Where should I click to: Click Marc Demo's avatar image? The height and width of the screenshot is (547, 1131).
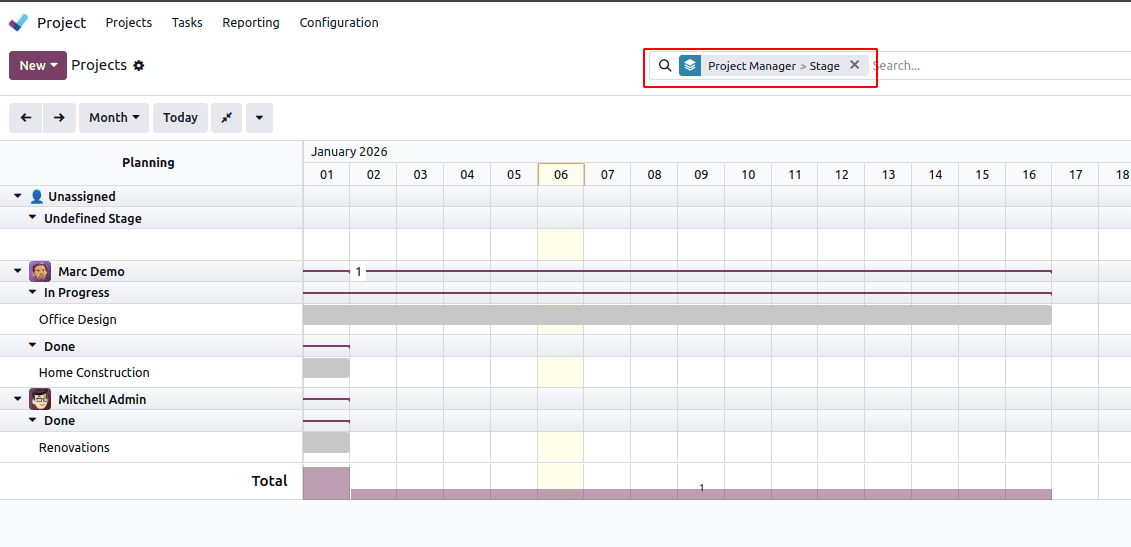point(40,271)
